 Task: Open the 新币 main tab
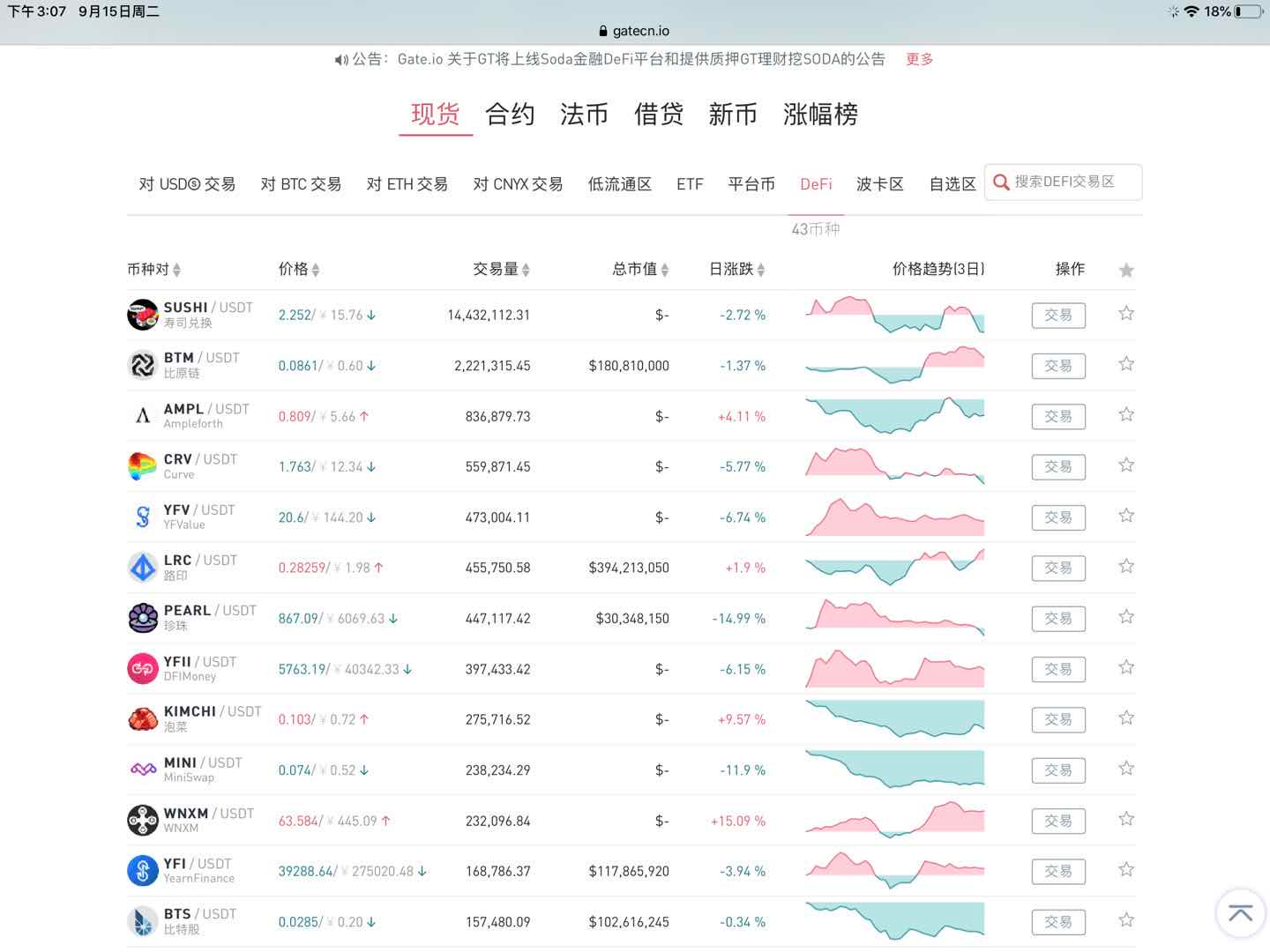[x=733, y=115]
